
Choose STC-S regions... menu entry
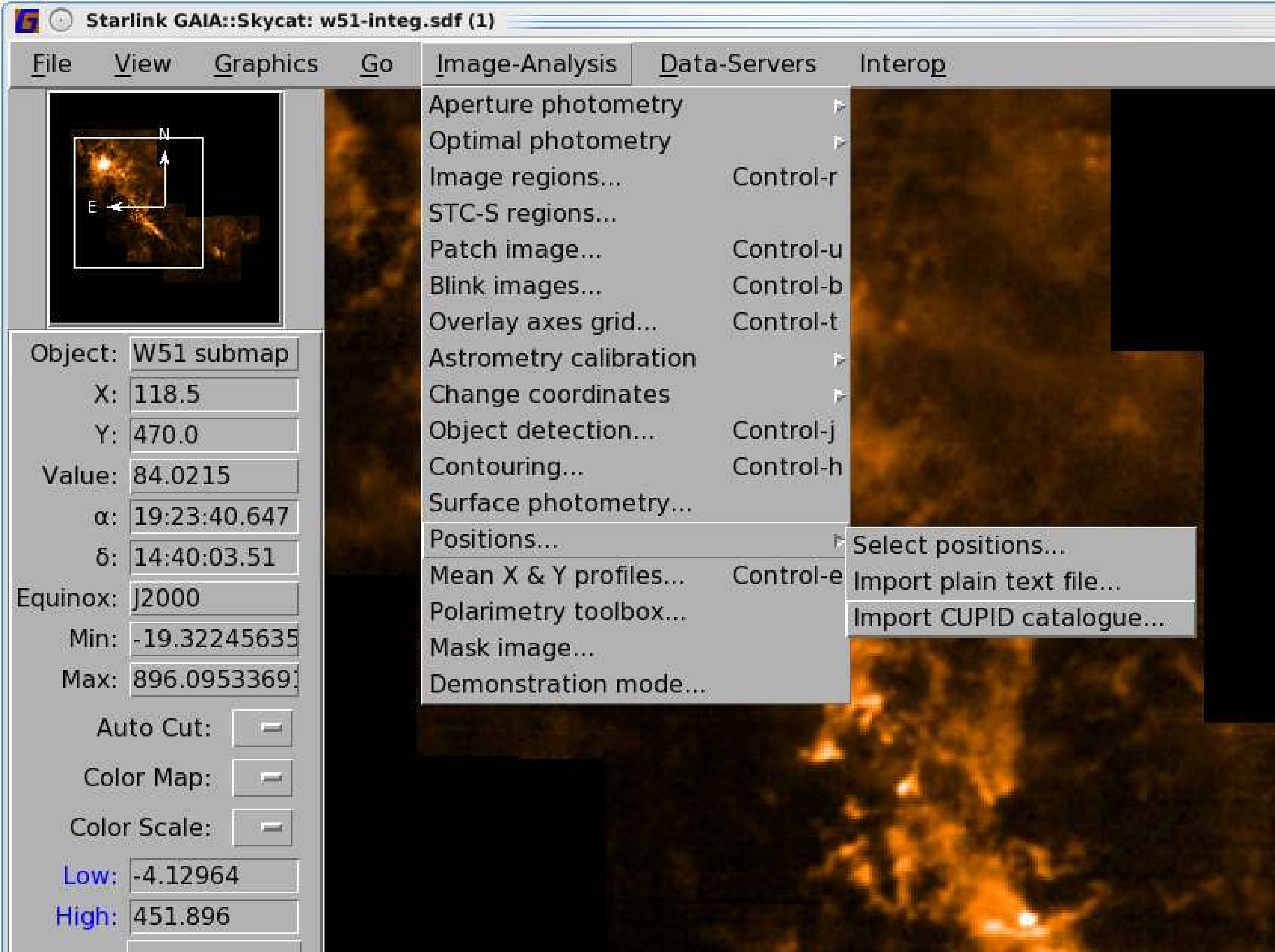(x=636, y=214)
